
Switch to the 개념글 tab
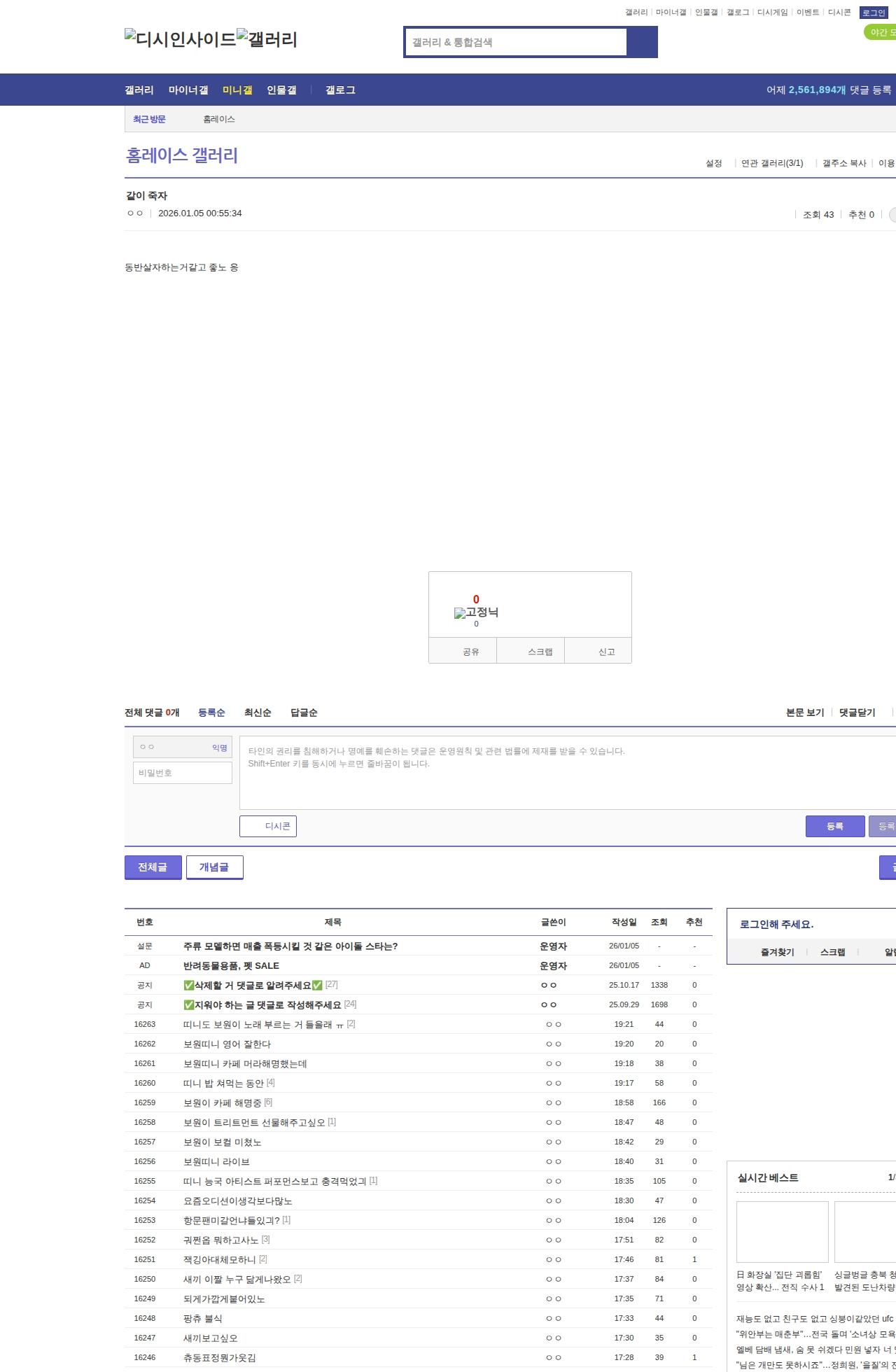pyautogui.click(x=214, y=867)
